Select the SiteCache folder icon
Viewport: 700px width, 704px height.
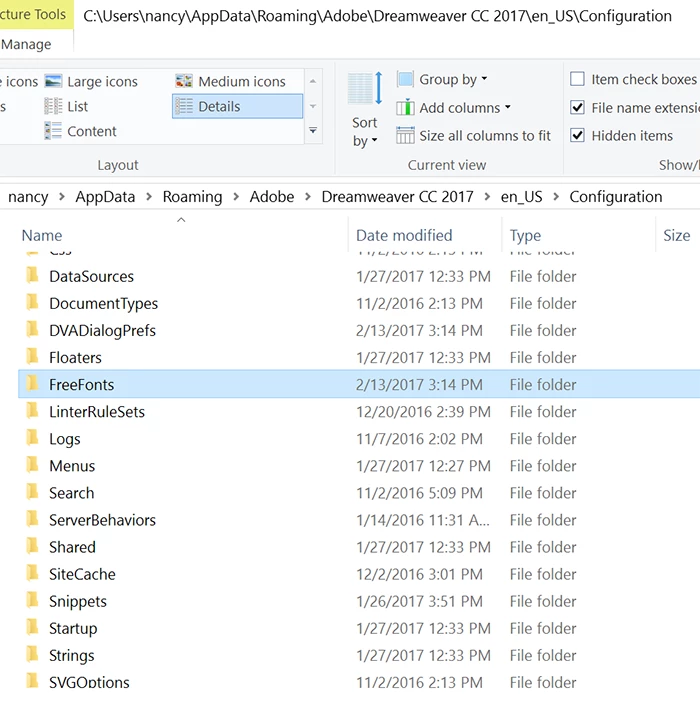click(32, 573)
